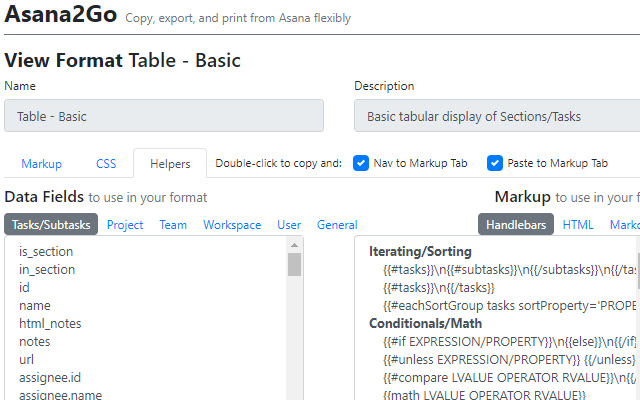This screenshot has height=400, width=640.
Task: Show Workspace data fields
Action: click(x=232, y=224)
